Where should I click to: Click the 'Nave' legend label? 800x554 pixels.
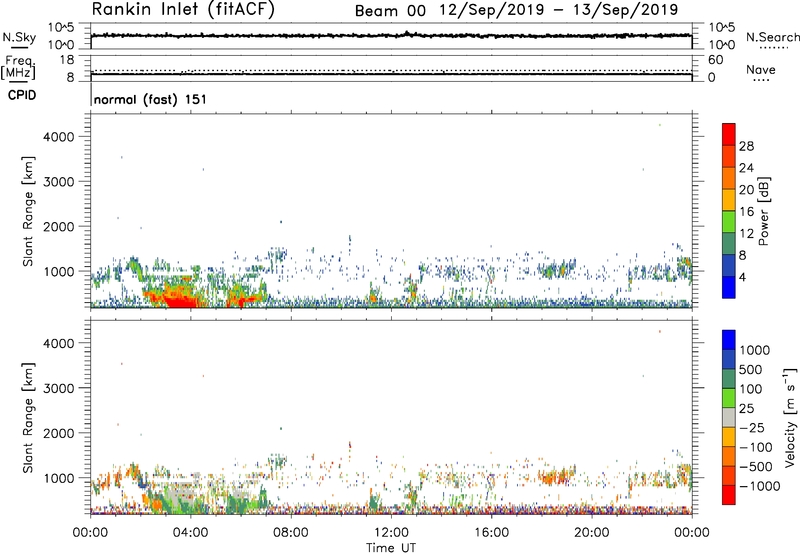point(761,69)
